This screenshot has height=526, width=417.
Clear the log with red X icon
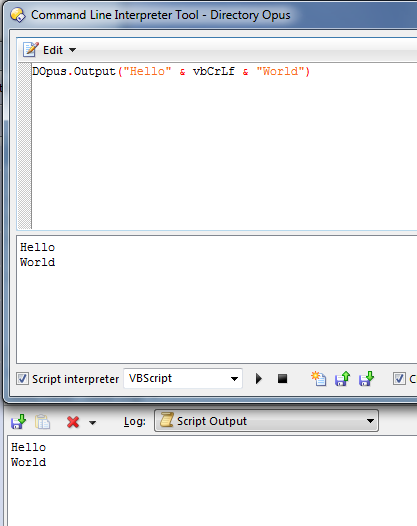(73, 422)
